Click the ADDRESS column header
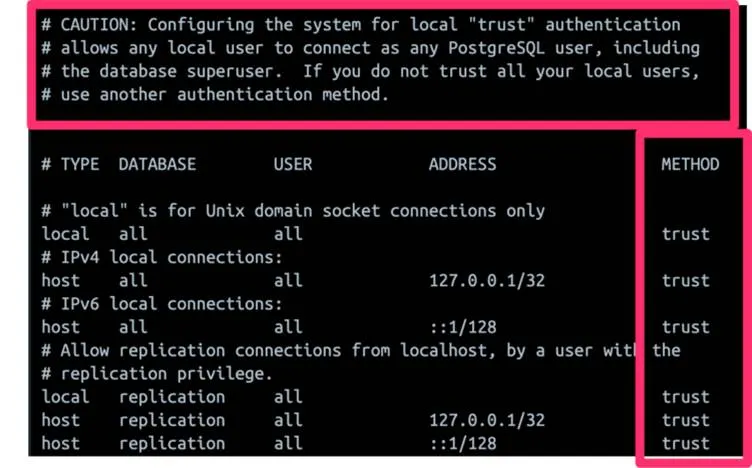This screenshot has height=468, width=752. pyautogui.click(x=462, y=164)
